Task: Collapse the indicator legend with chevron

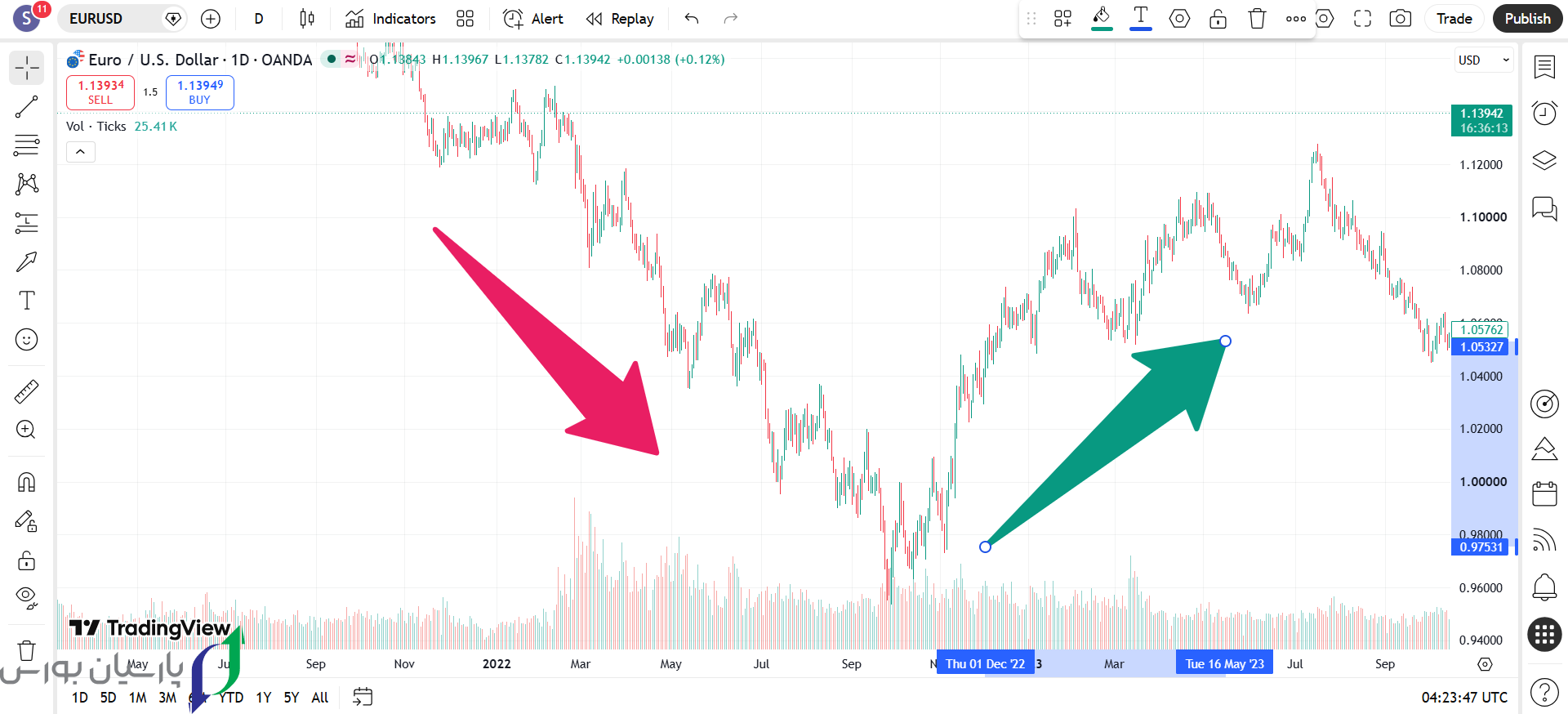Action: 81,152
